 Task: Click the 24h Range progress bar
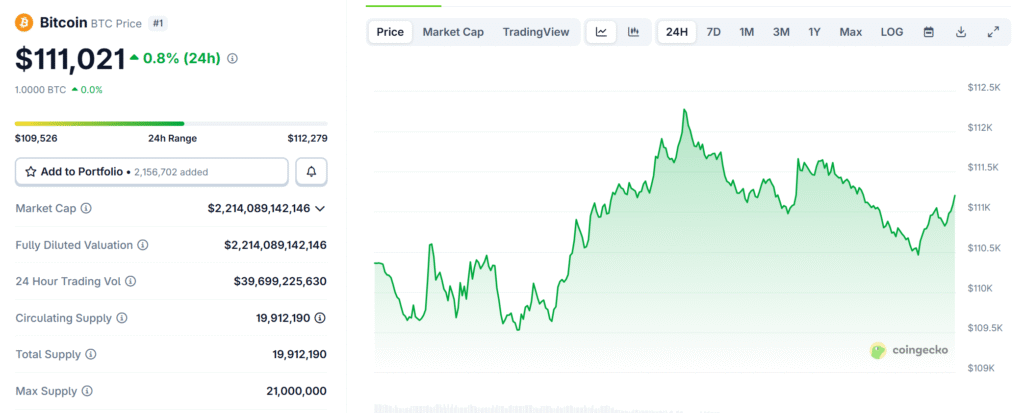(x=170, y=124)
